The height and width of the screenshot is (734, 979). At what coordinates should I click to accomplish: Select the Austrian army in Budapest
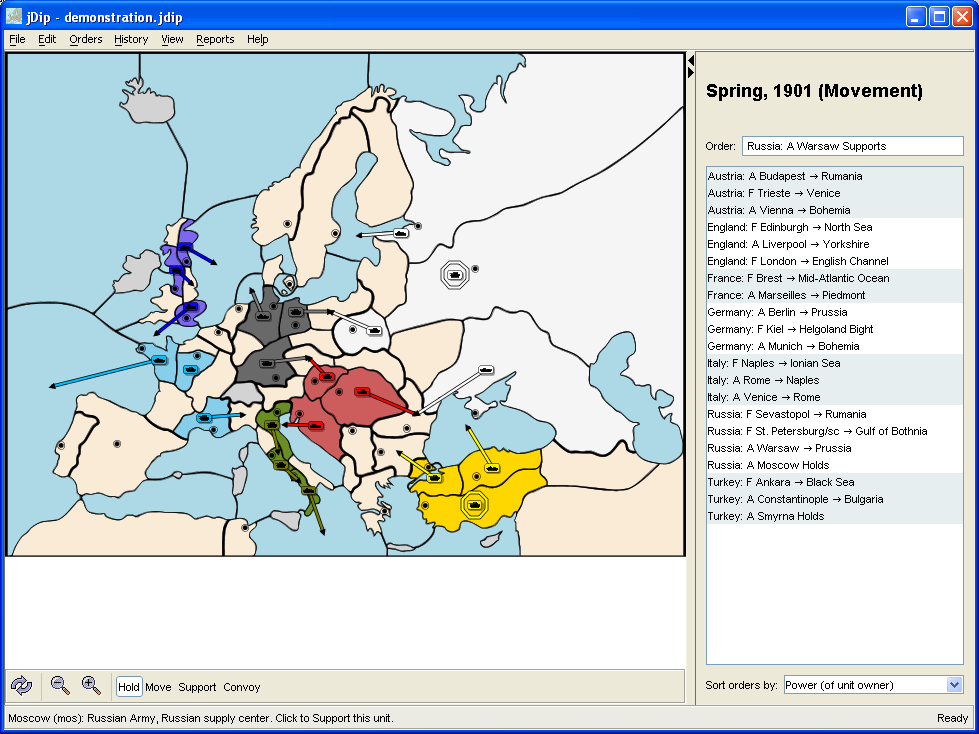point(362,391)
